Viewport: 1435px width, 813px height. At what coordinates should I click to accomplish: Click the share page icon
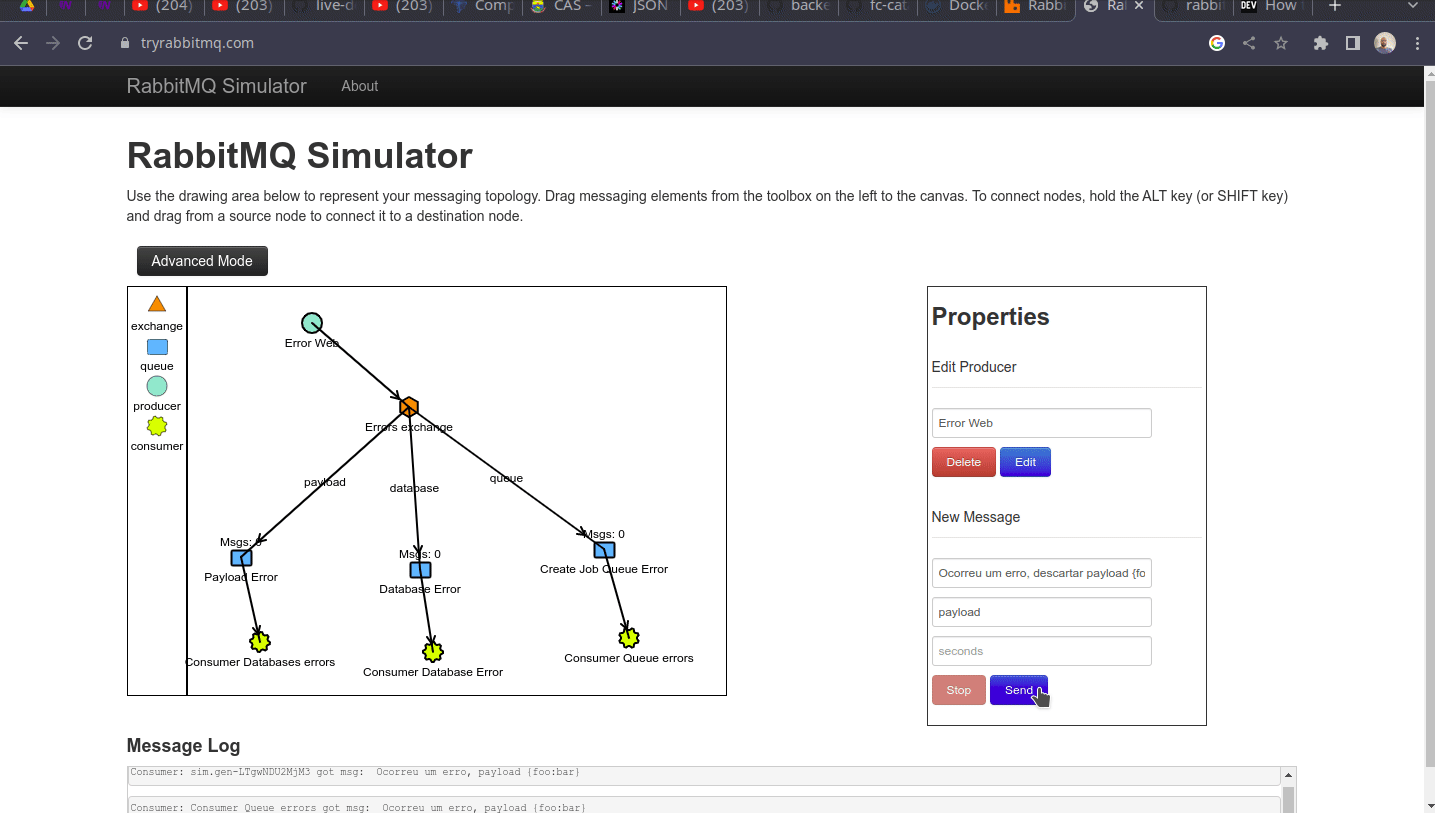(1249, 43)
